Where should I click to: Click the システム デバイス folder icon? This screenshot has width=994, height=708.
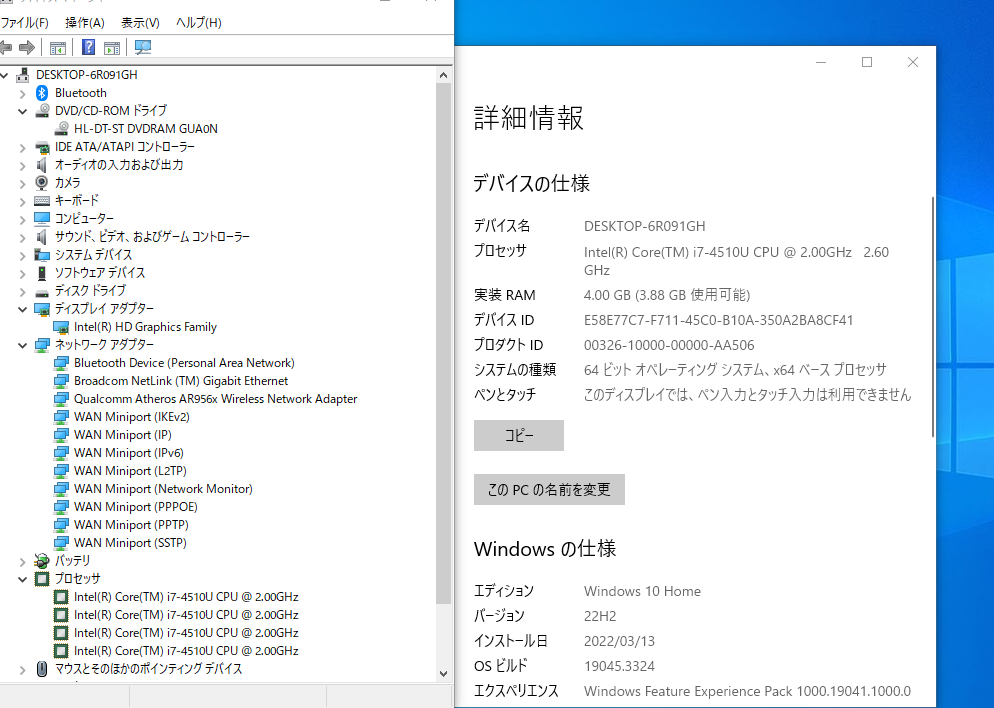[x=42, y=255]
